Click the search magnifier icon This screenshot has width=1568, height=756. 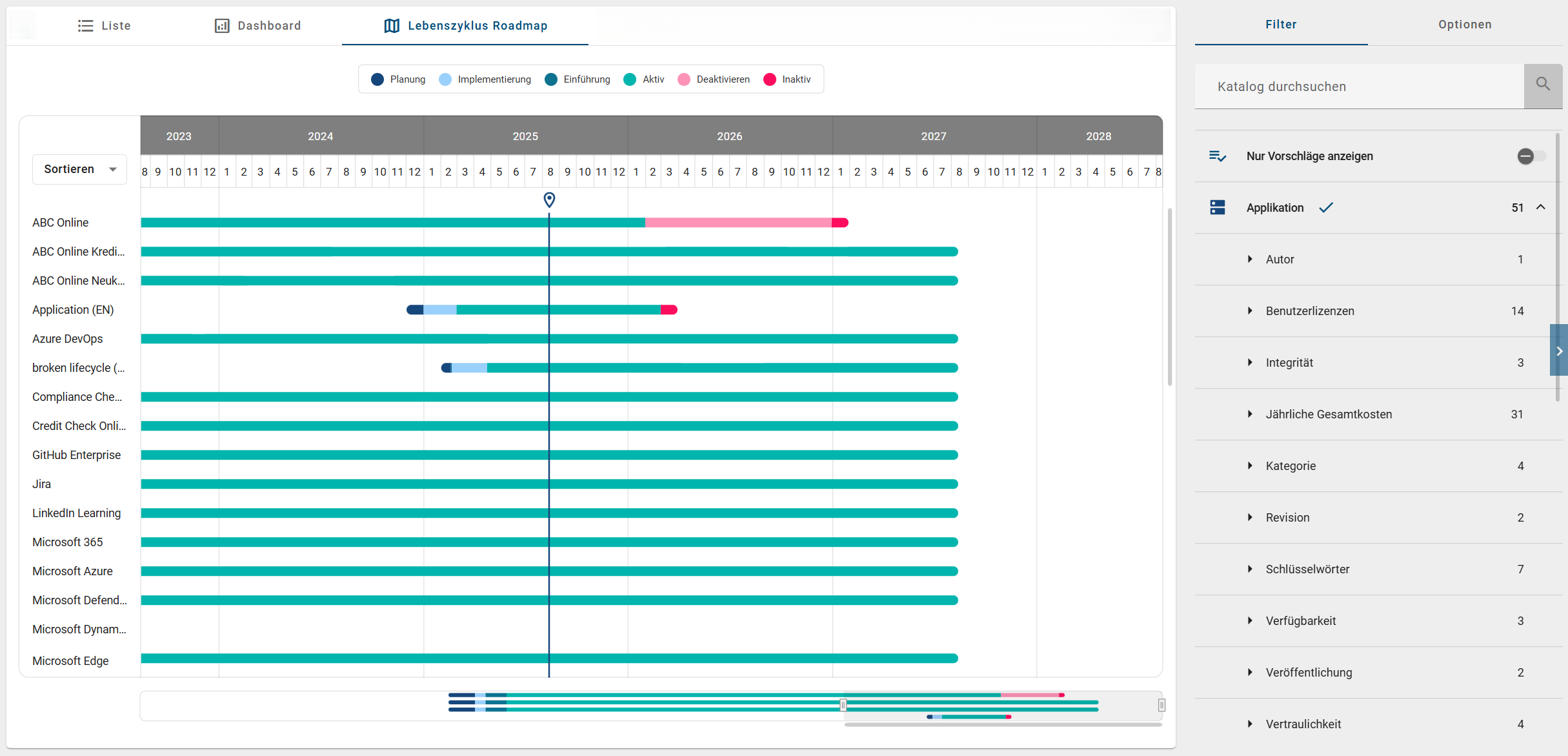(x=1543, y=85)
